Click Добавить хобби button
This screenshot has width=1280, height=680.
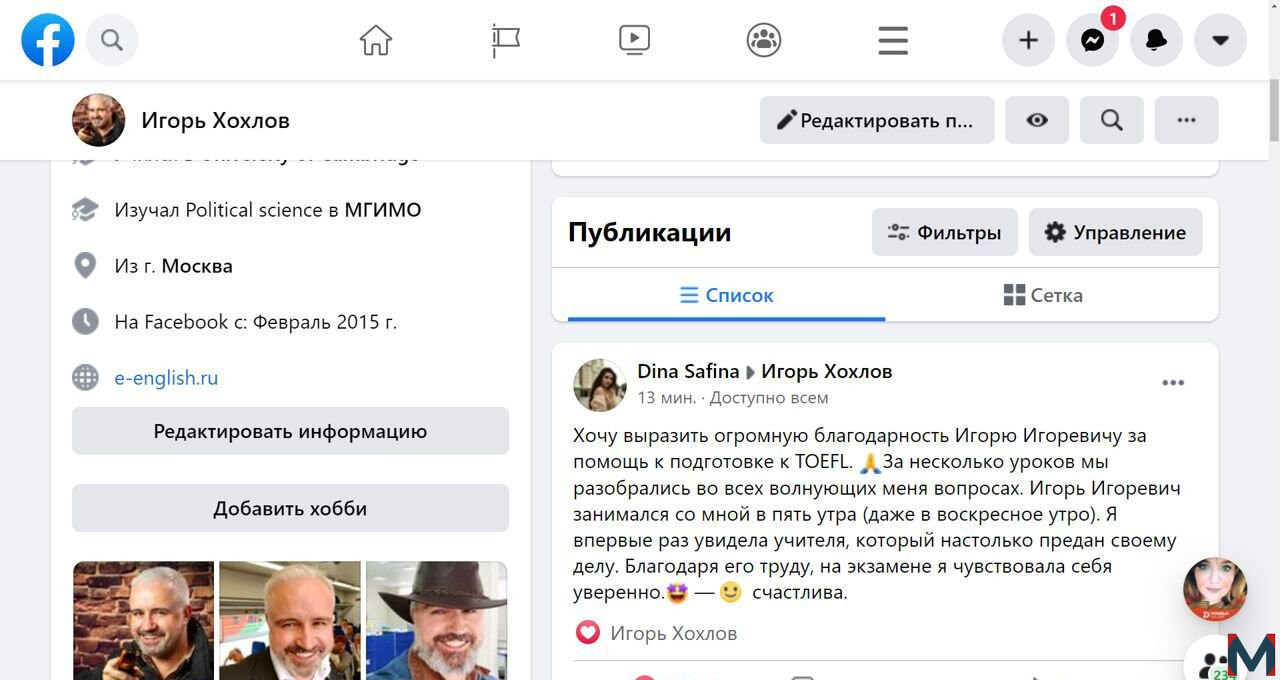coord(290,508)
